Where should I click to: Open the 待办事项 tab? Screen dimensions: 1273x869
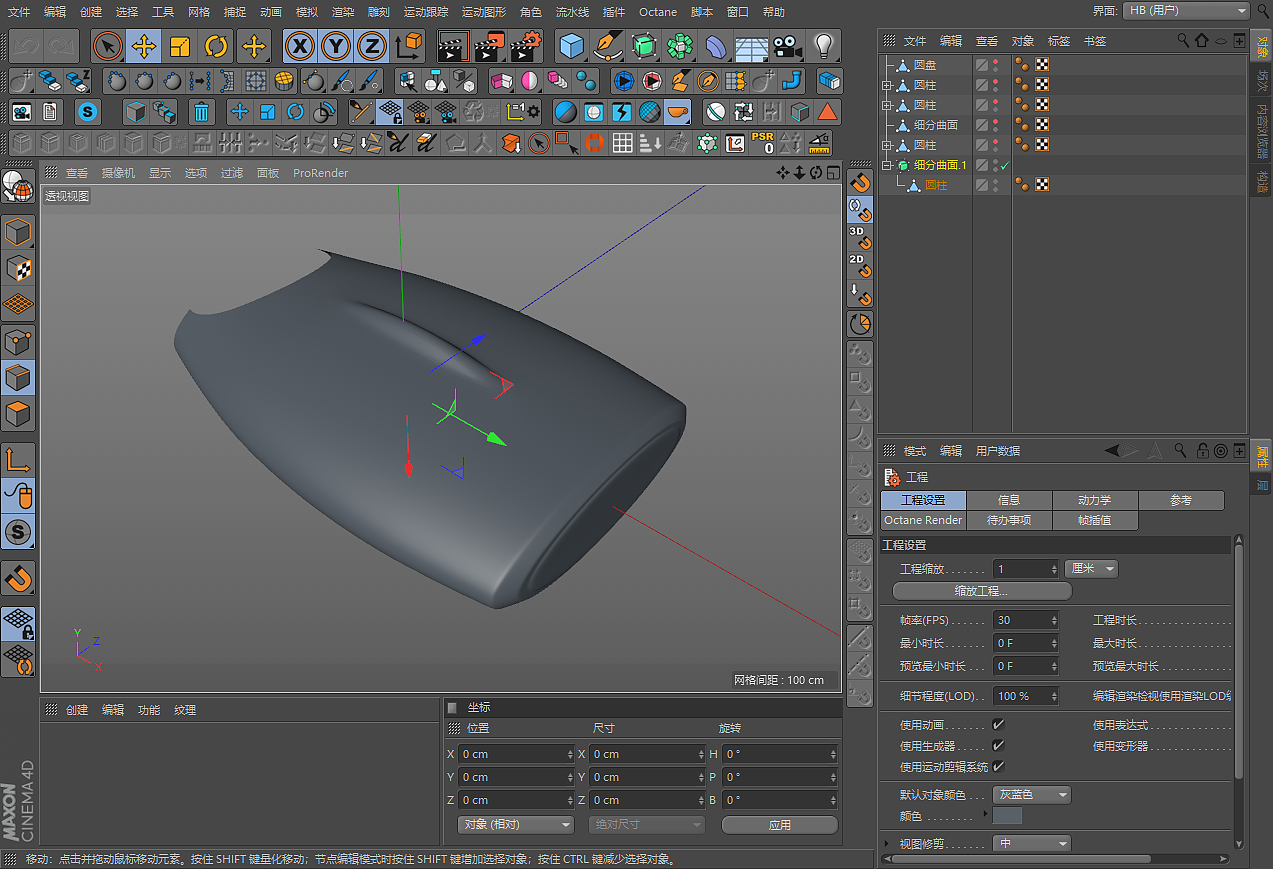[1009, 520]
